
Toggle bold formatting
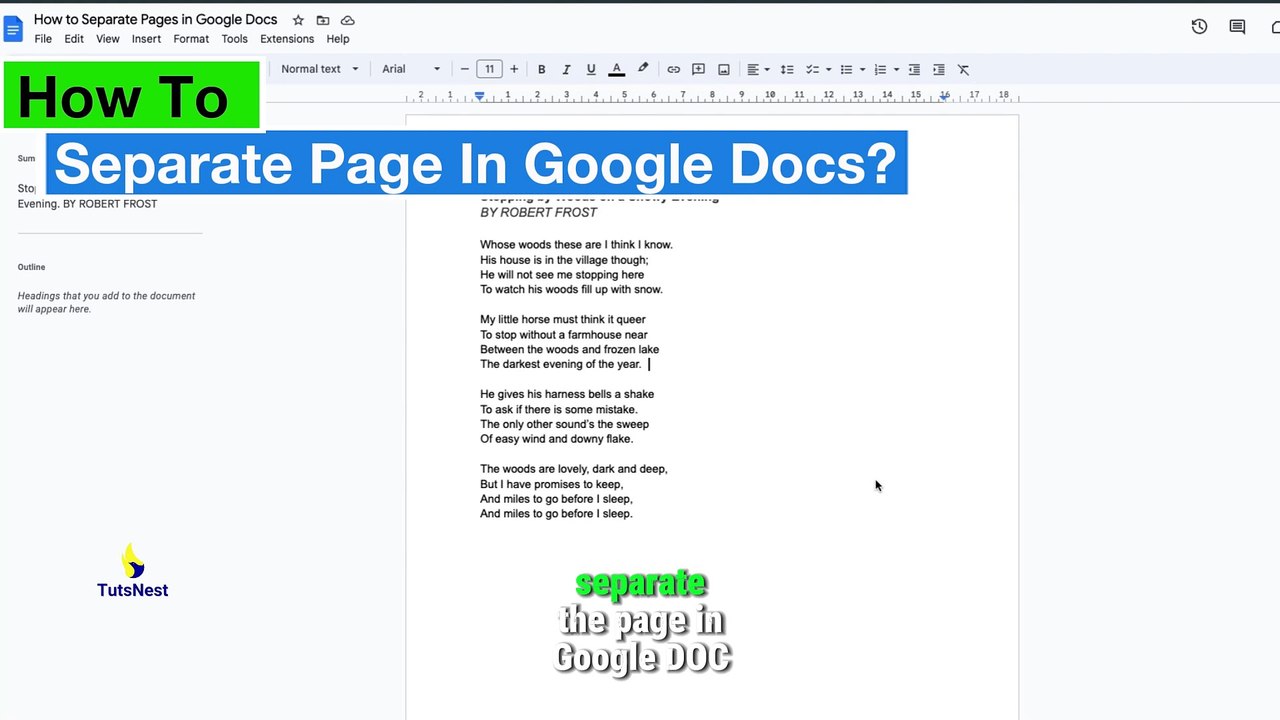tap(541, 69)
